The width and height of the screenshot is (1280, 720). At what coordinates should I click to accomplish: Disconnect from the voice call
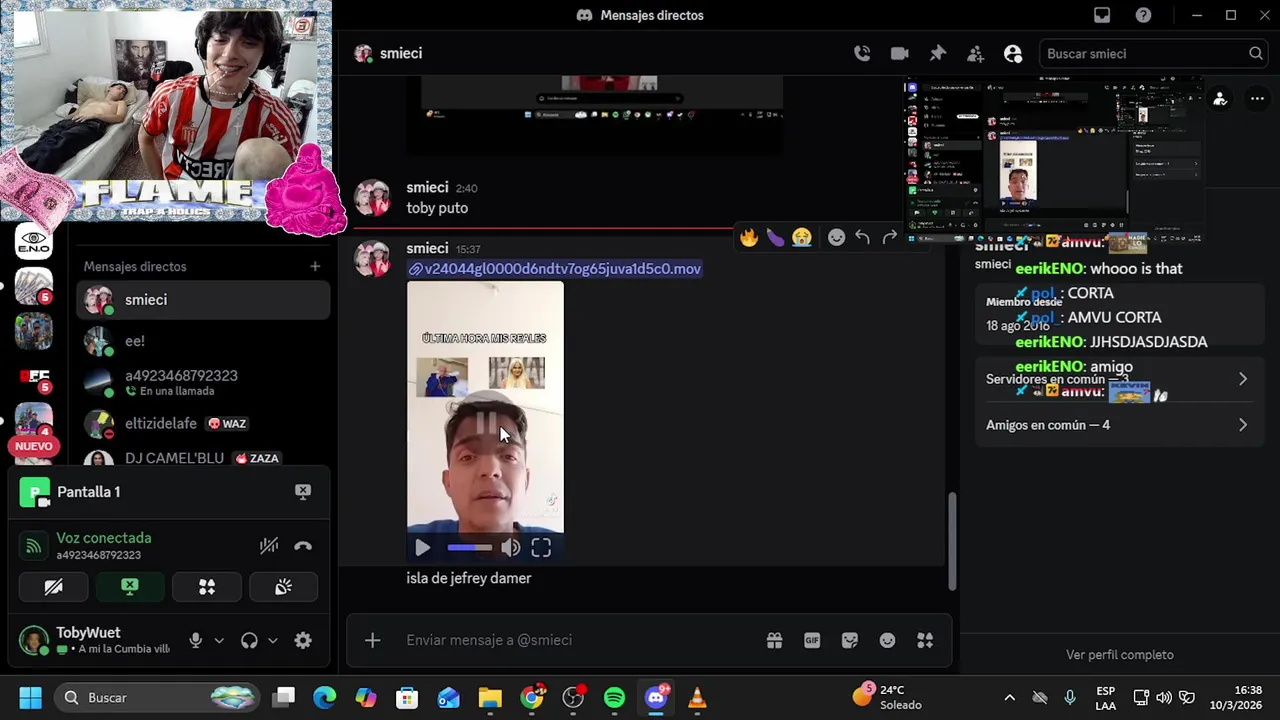pos(303,546)
